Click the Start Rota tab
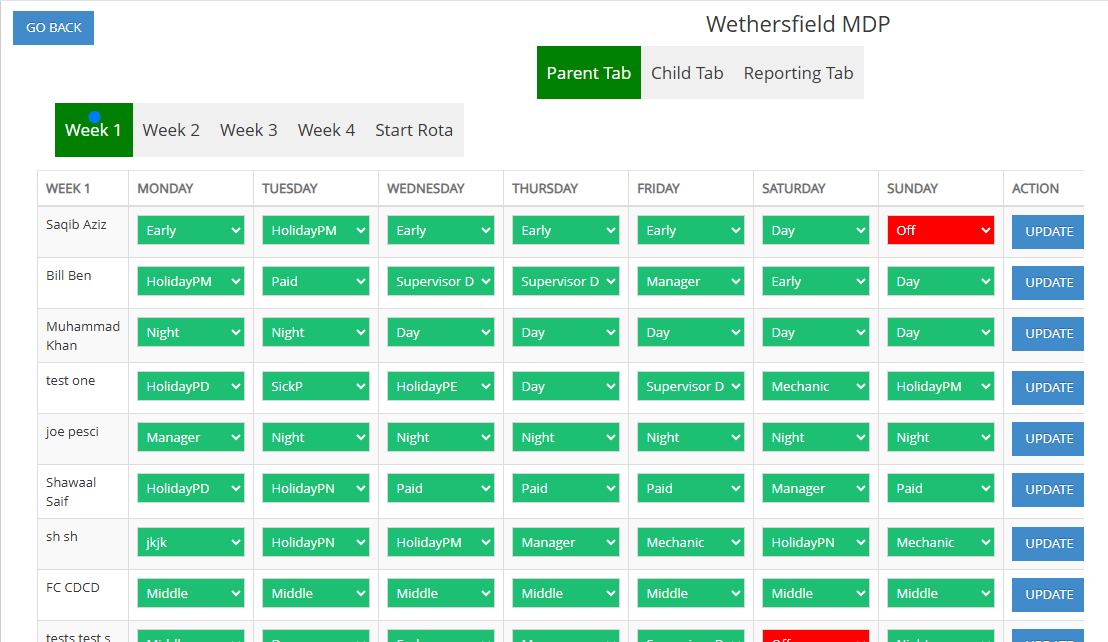The height and width of the screenshot is (642, 1108). [414, 130]
